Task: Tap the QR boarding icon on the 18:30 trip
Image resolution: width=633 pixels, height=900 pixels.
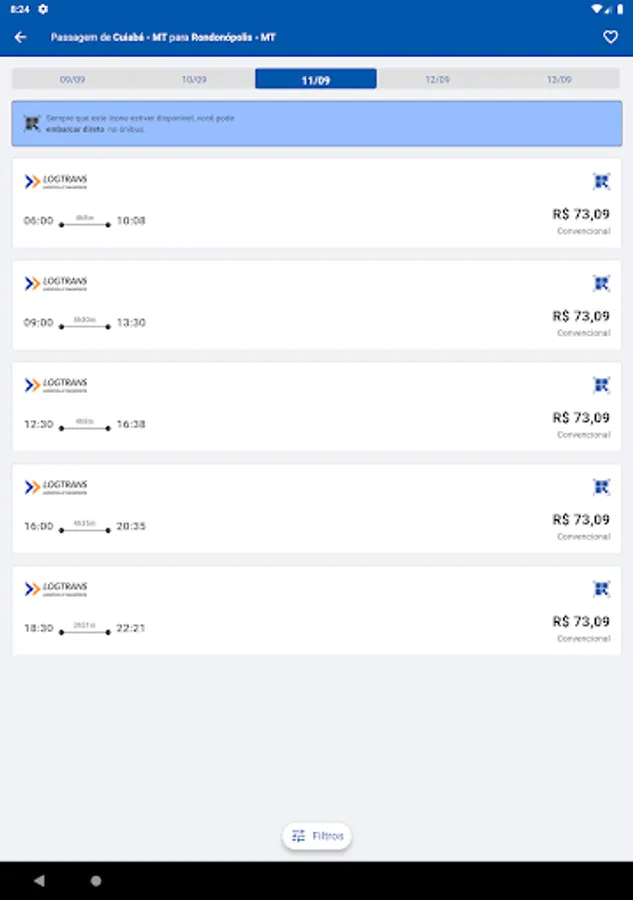Action: (x=601, y=588)
